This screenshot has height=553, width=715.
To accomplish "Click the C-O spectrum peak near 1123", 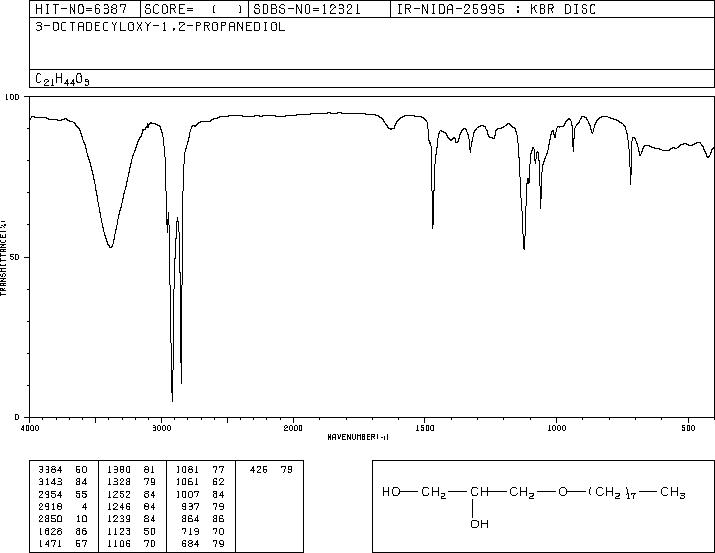I will pos(524,247).
